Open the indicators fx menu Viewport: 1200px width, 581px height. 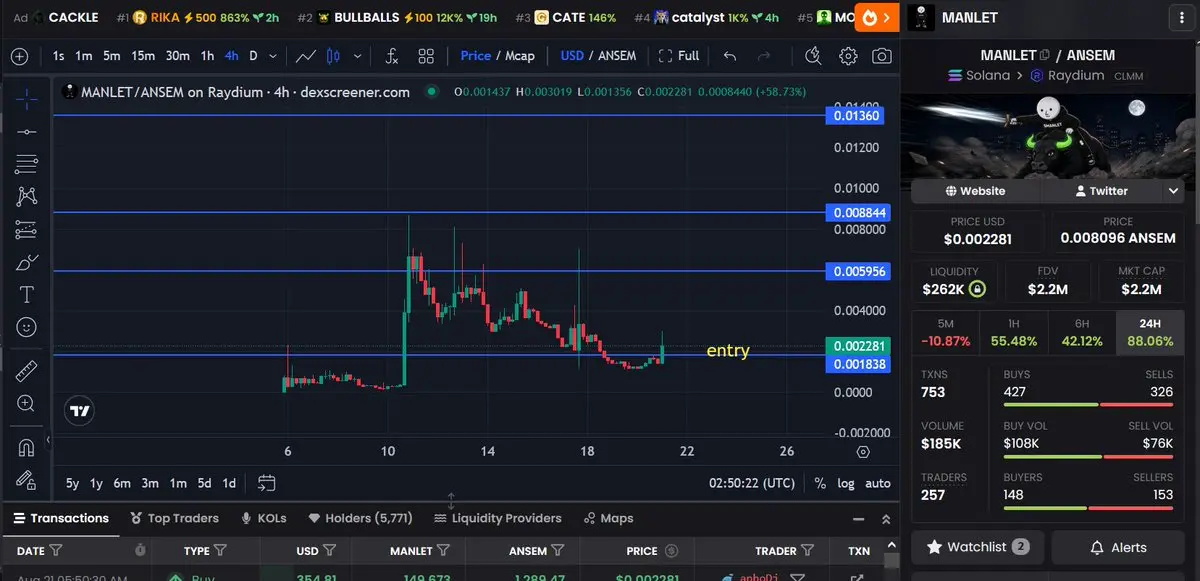click(392, 56)
